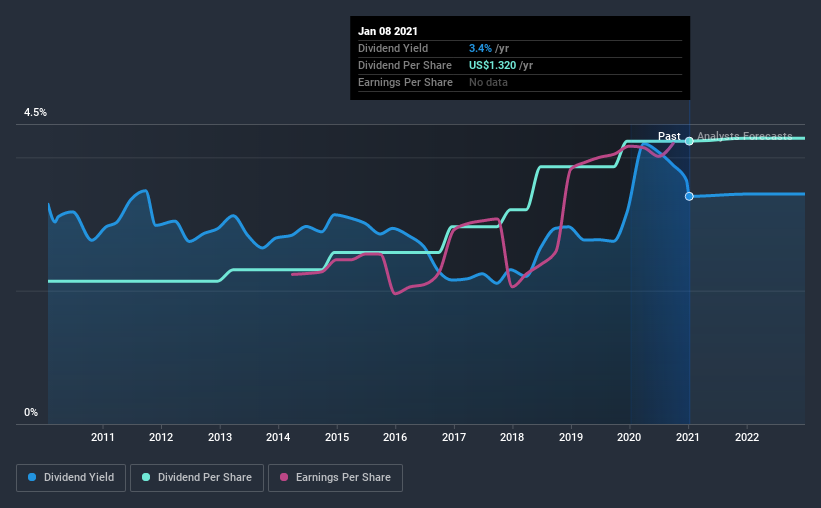This screenshot has height=508, width=821.
Task: Toggle the Earnings Per Share legend button
Action: click(x=335, y=478)
